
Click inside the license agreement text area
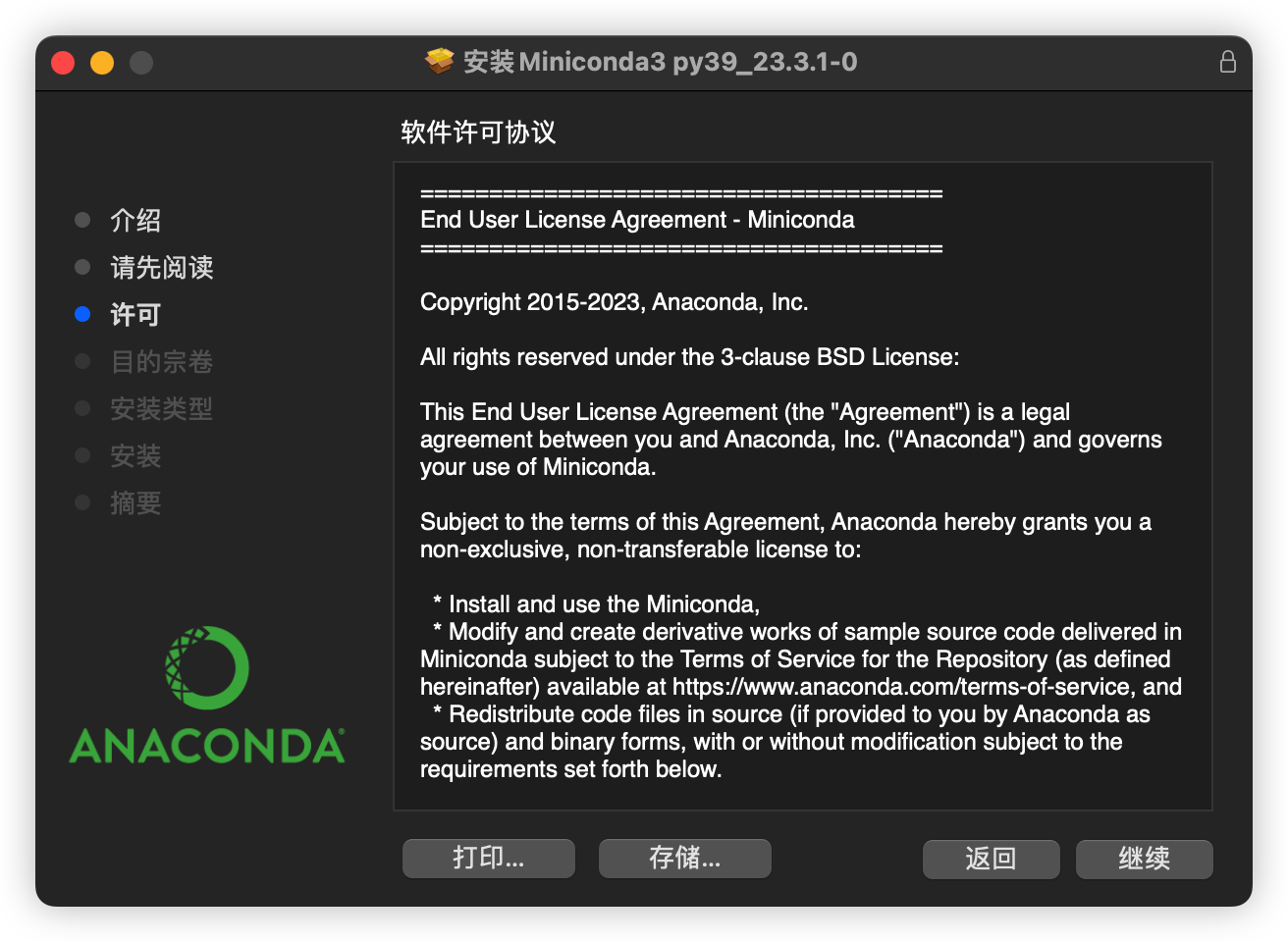click(x=803, y=487)
